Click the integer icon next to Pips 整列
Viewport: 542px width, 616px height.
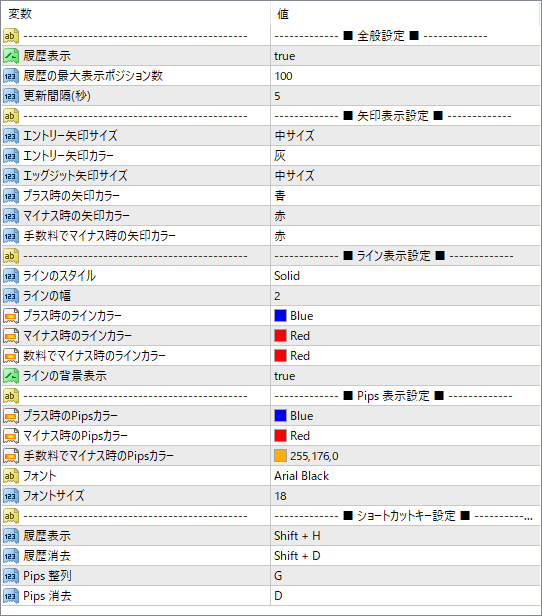(x=11, y=576)
